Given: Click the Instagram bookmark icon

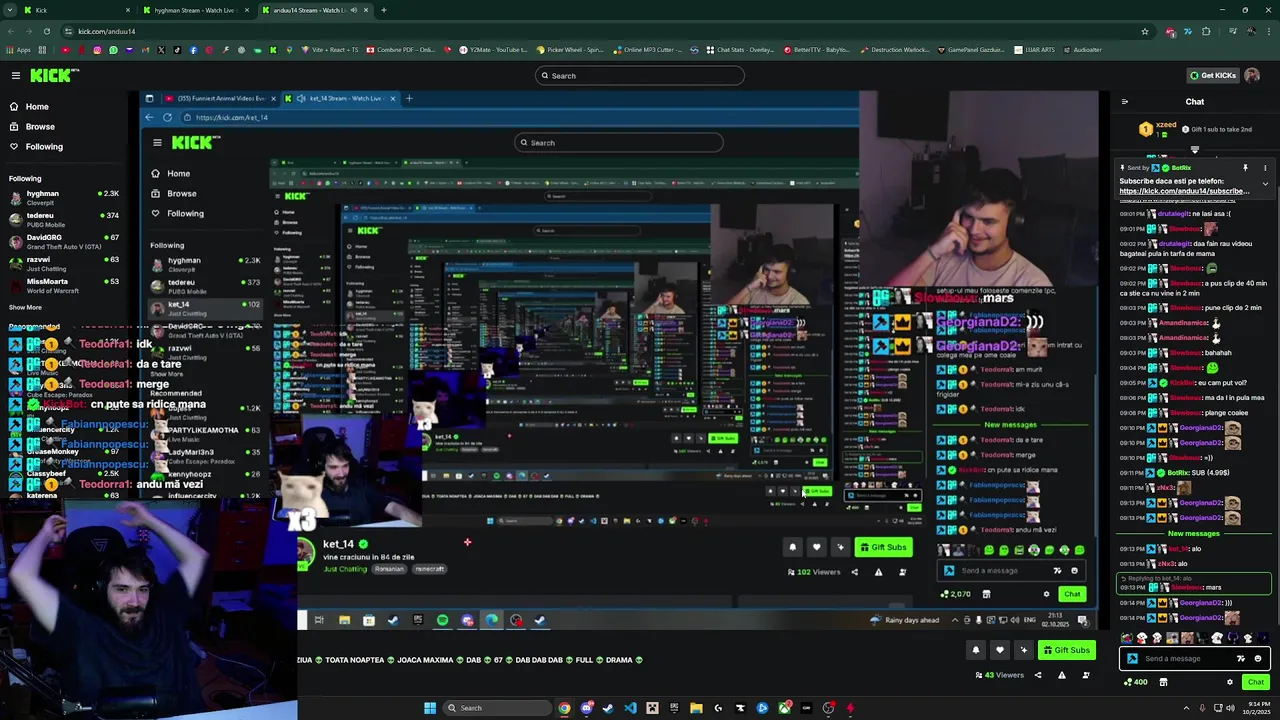Looking at the screenshot, I should click(x=97, y=50).
